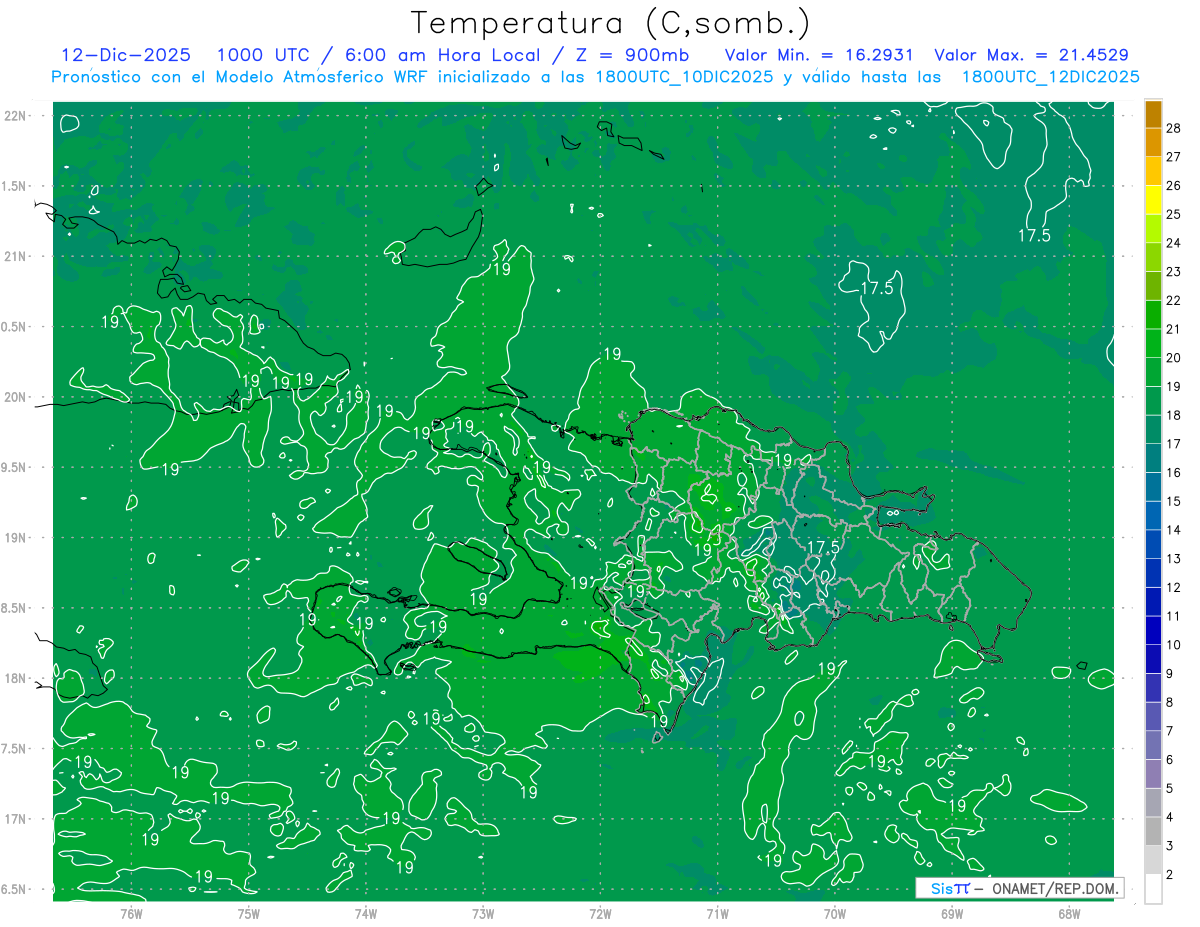Click the orange-brown swatch above 28 on color bar
The width and height of the screenshot is (1200, 927).
pos(1153,114)
